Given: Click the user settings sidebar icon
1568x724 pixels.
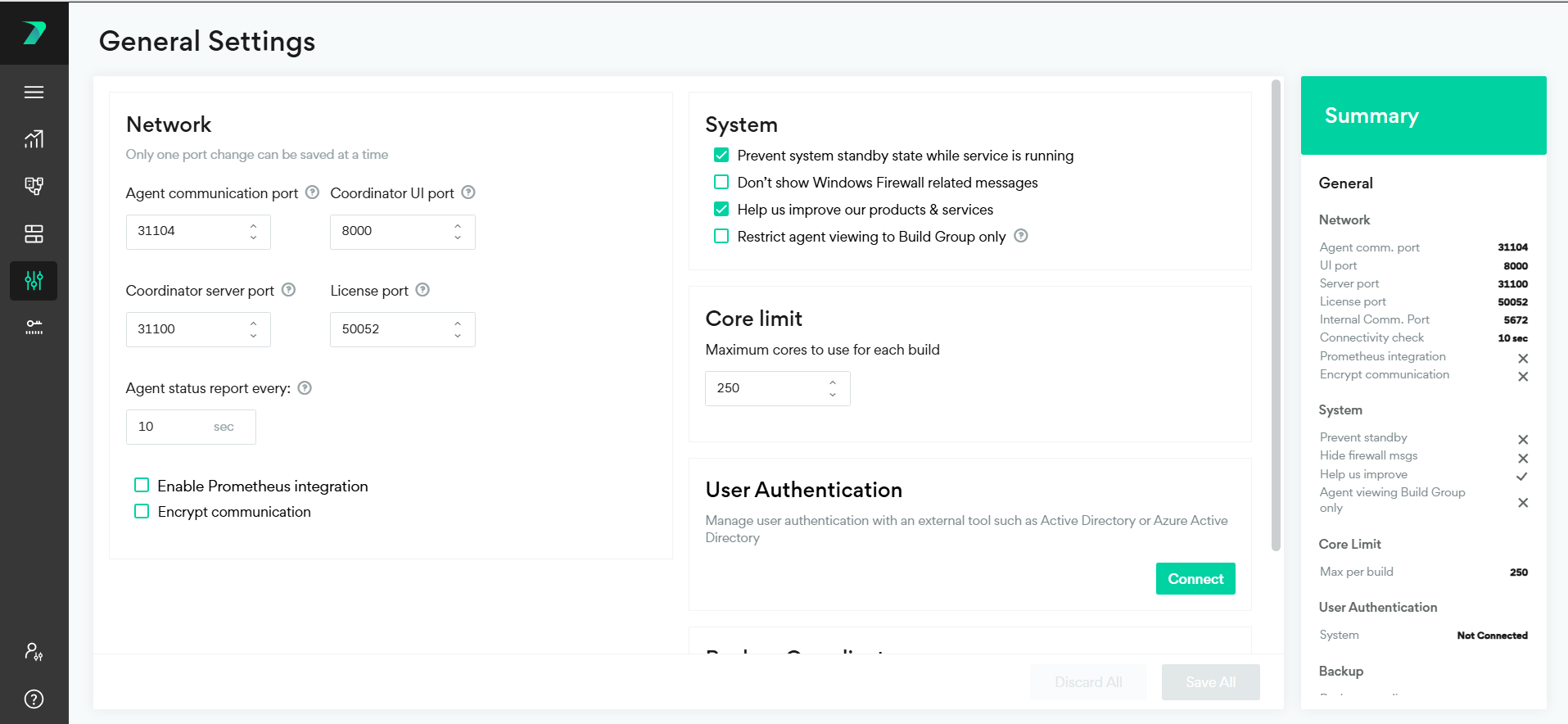Looking at the screenshot, I should (34, 652).
